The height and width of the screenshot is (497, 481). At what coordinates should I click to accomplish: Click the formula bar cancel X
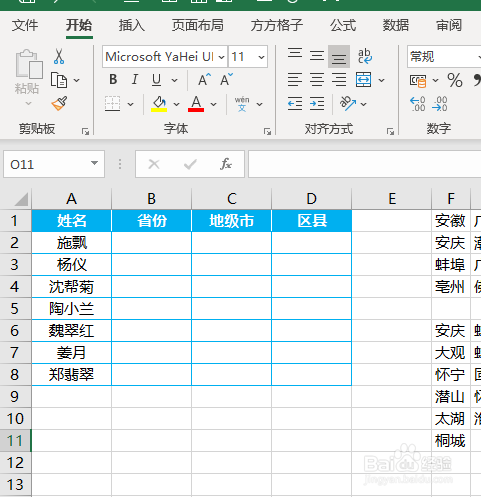point(154,164)
